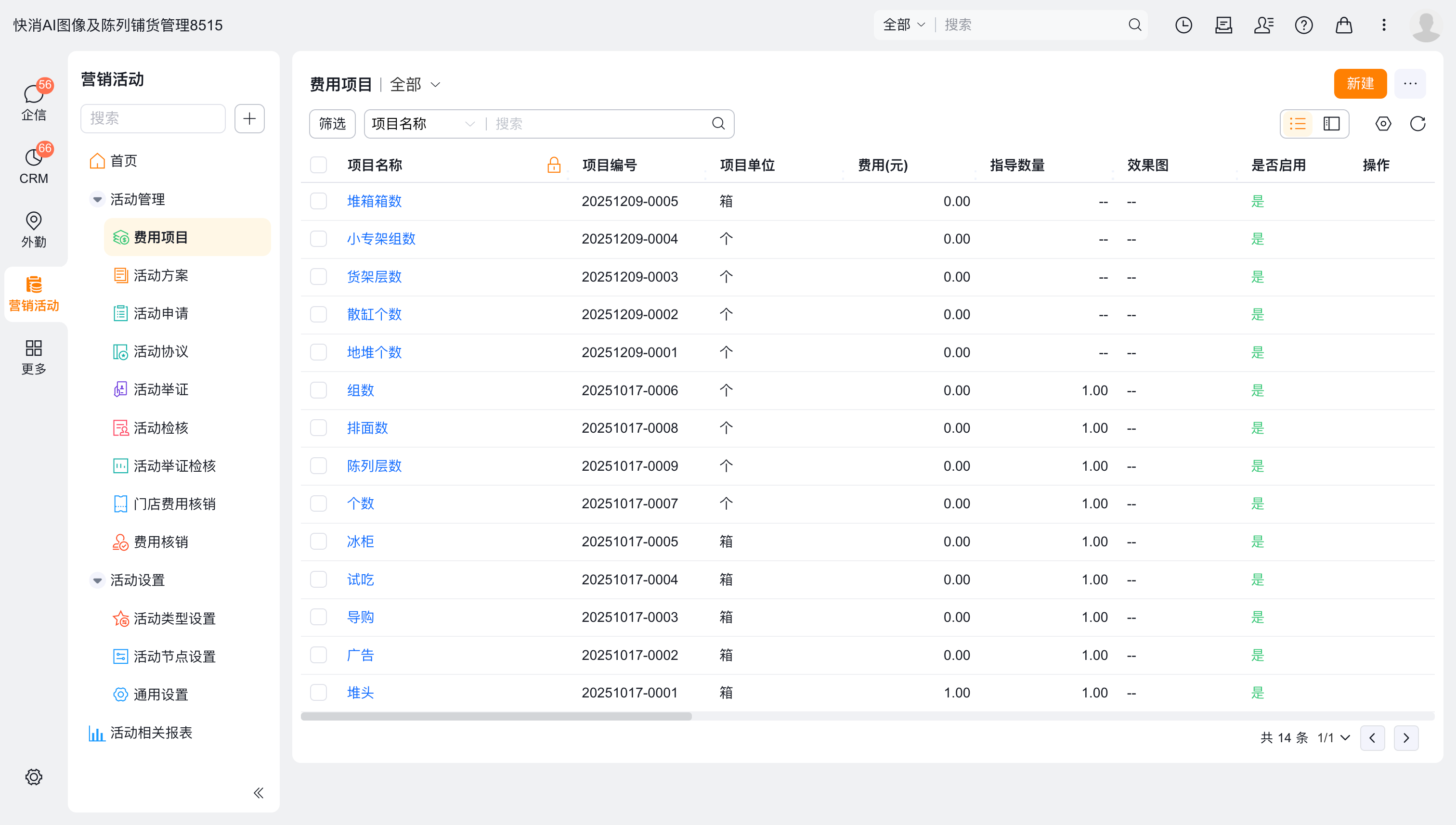Open the help question mark icon

coord(1303,25)
